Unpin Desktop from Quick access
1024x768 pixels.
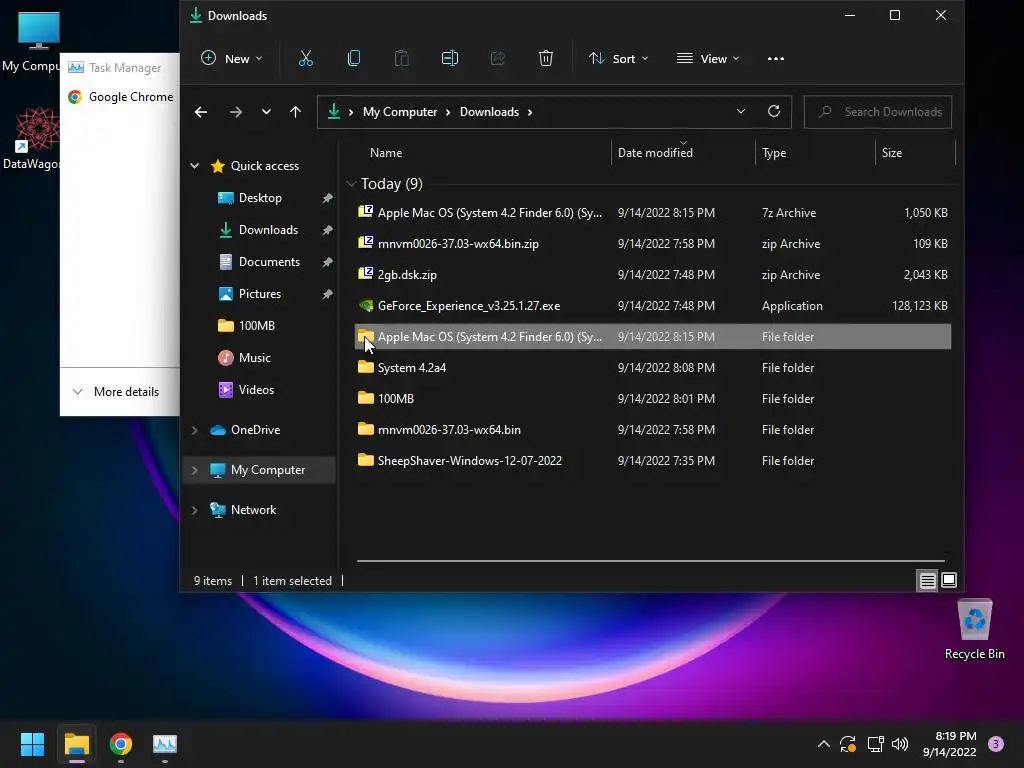pos(327,198)
